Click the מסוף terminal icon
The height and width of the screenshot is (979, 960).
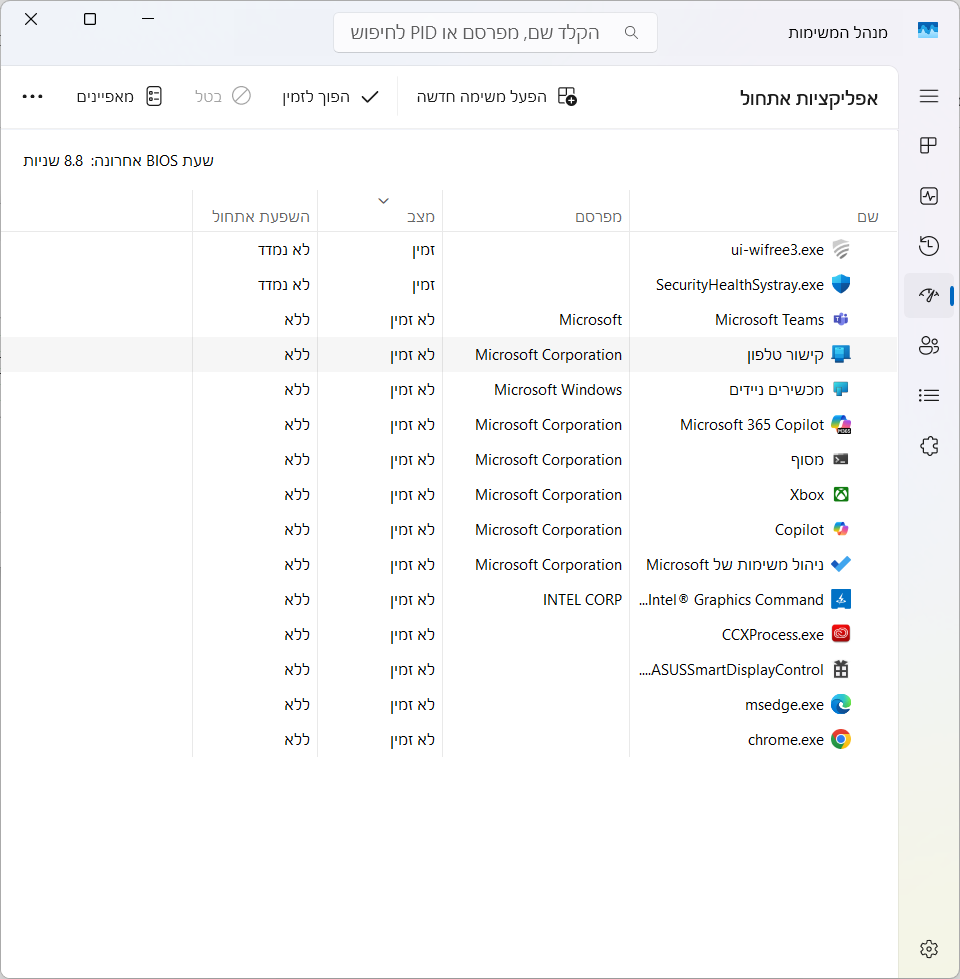pos(841,459)
